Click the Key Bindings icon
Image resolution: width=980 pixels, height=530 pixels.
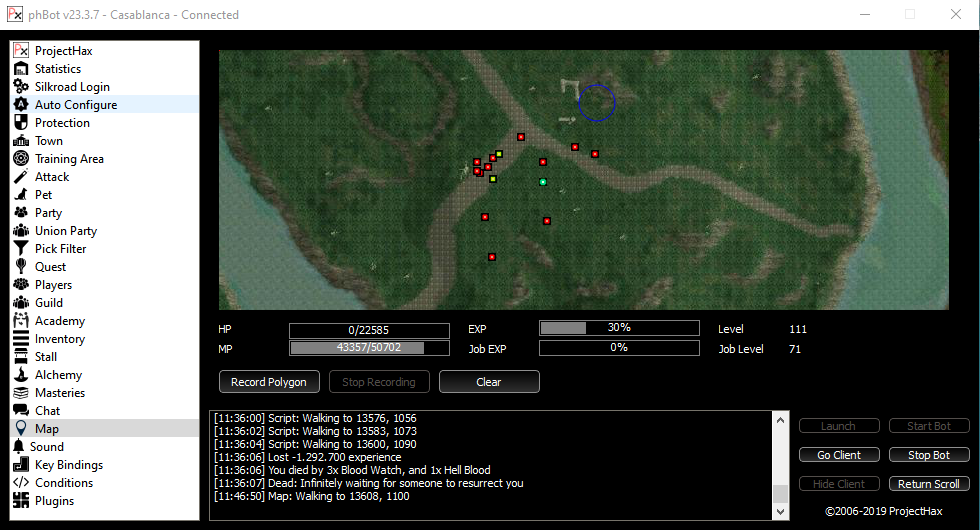point(21,465)
